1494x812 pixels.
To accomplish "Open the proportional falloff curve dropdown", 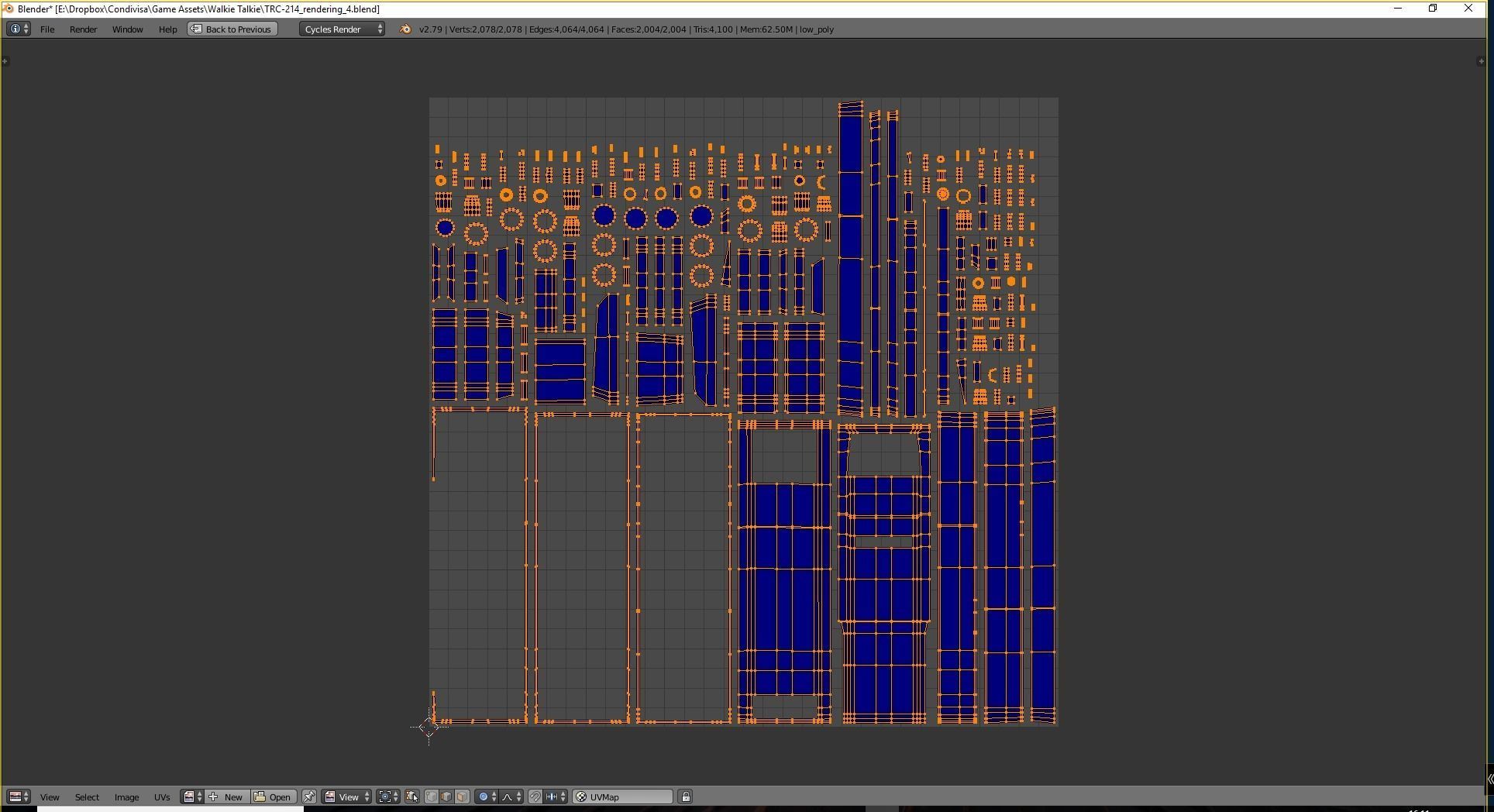I will 511,797.
